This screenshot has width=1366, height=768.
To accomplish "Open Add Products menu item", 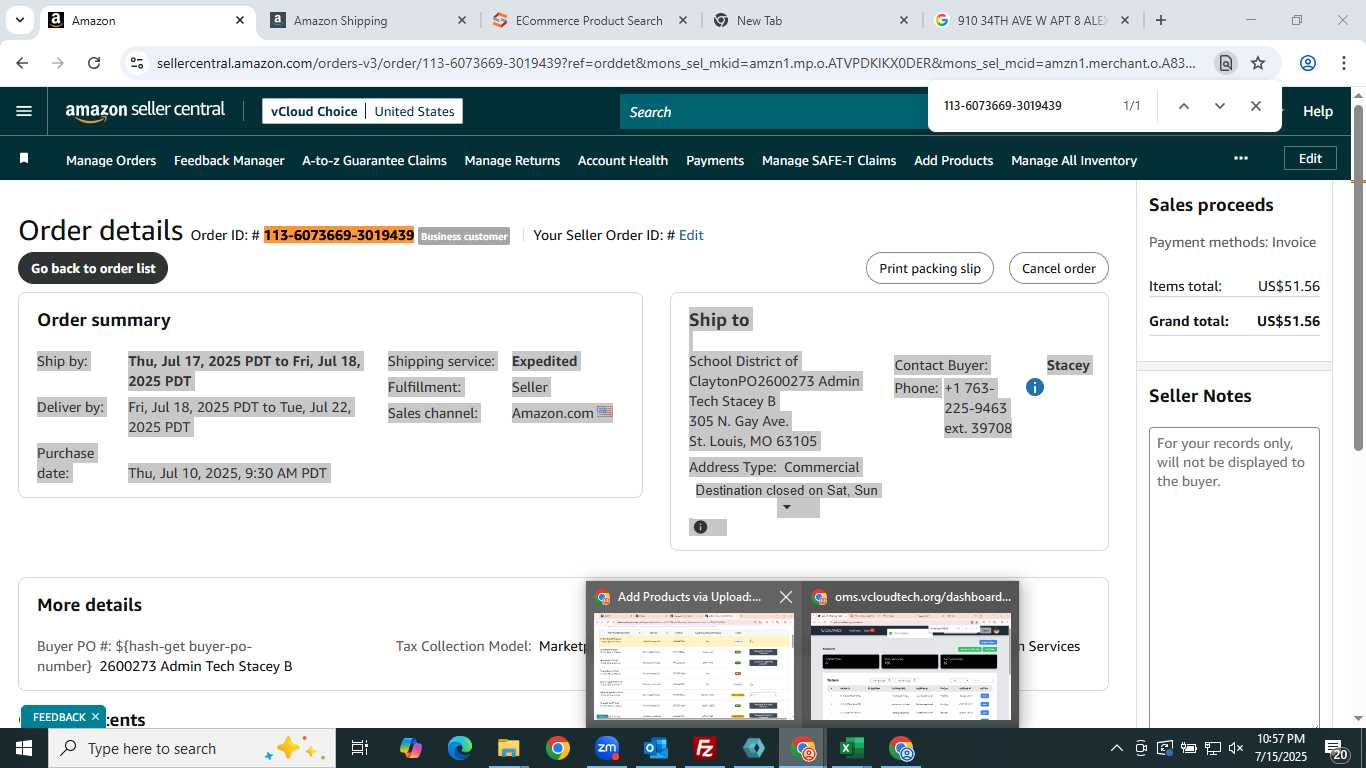I will click(954, 160).
